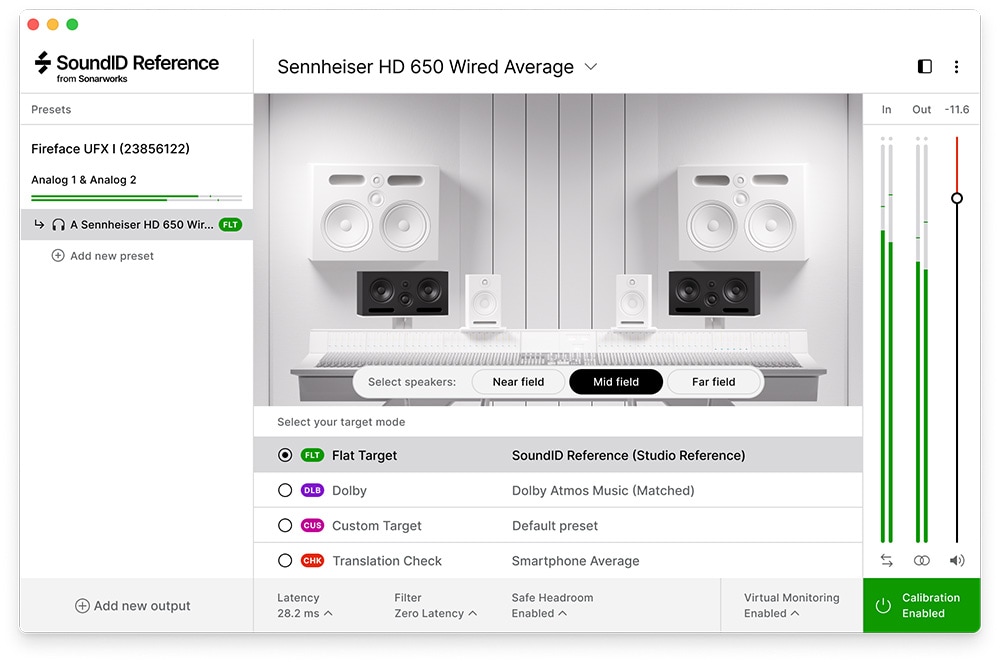Screen dimensions: 1000x662
Task: Expand the Latency 28.2 ms menu
Action: click(x=305, y=606)
